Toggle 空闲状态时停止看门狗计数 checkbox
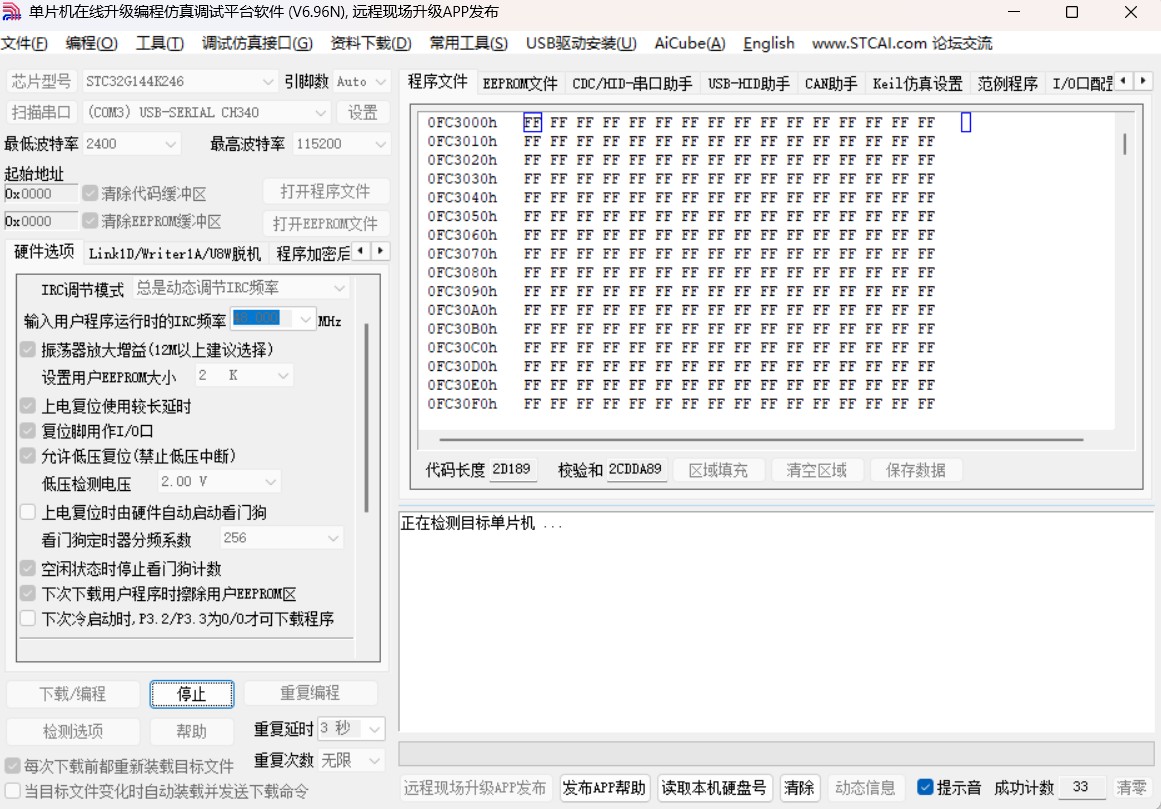Viewport: 1161px width, 809px height. (x=28, y=568)
